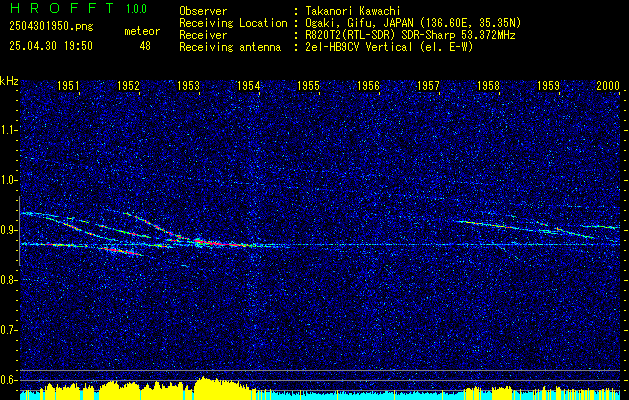Select the 2el-HB9CV Vertical antenna text
Viewport: 629px width, 400px height.
(389, 47)
